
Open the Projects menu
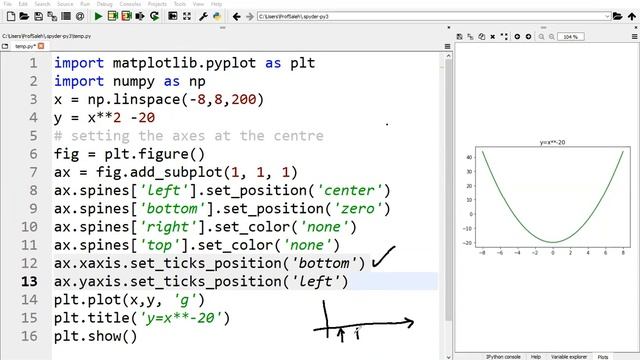[157, 4]
